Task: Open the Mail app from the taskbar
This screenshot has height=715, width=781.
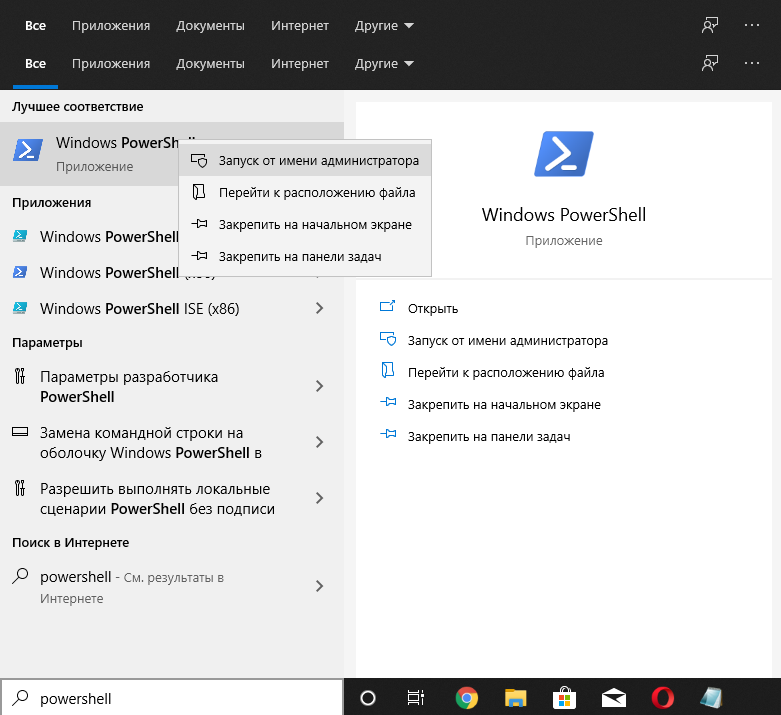Action: (x=614, y=698)
